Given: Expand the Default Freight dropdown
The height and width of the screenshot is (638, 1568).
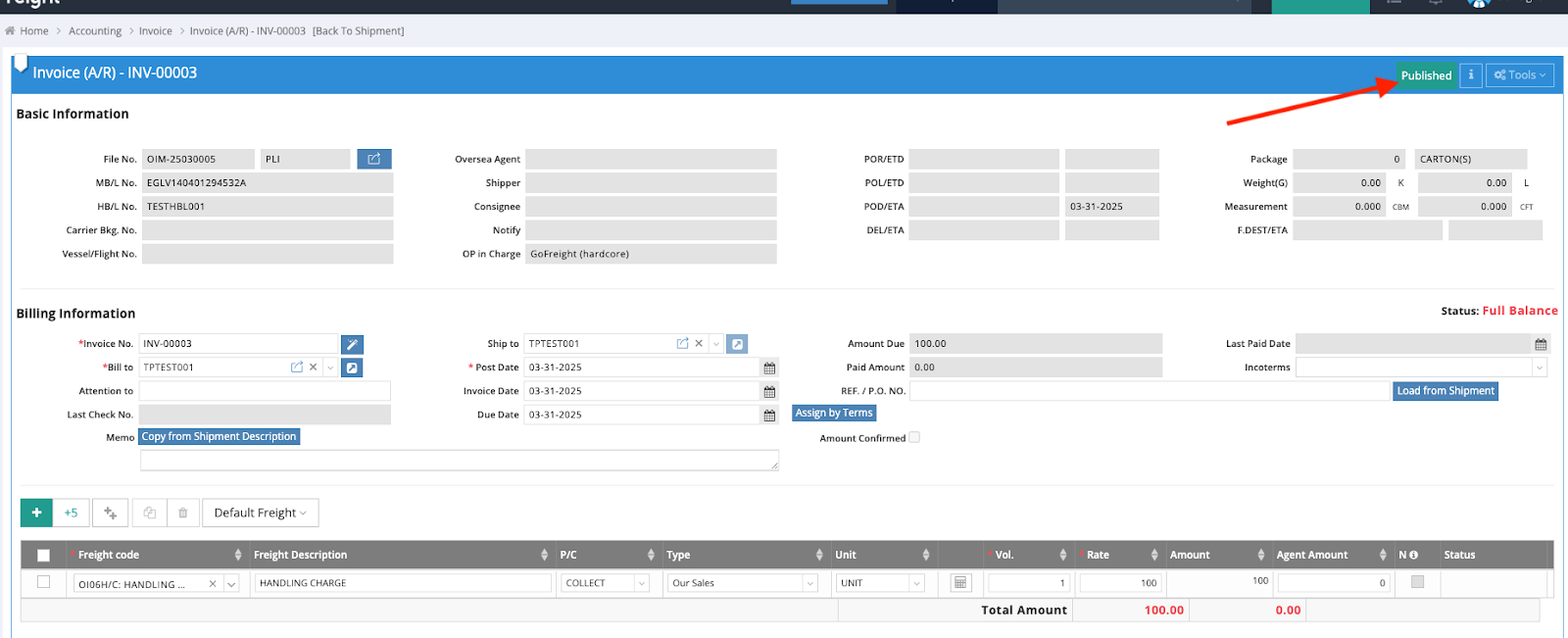Looking at the screenshot, I should pos(260,513).
